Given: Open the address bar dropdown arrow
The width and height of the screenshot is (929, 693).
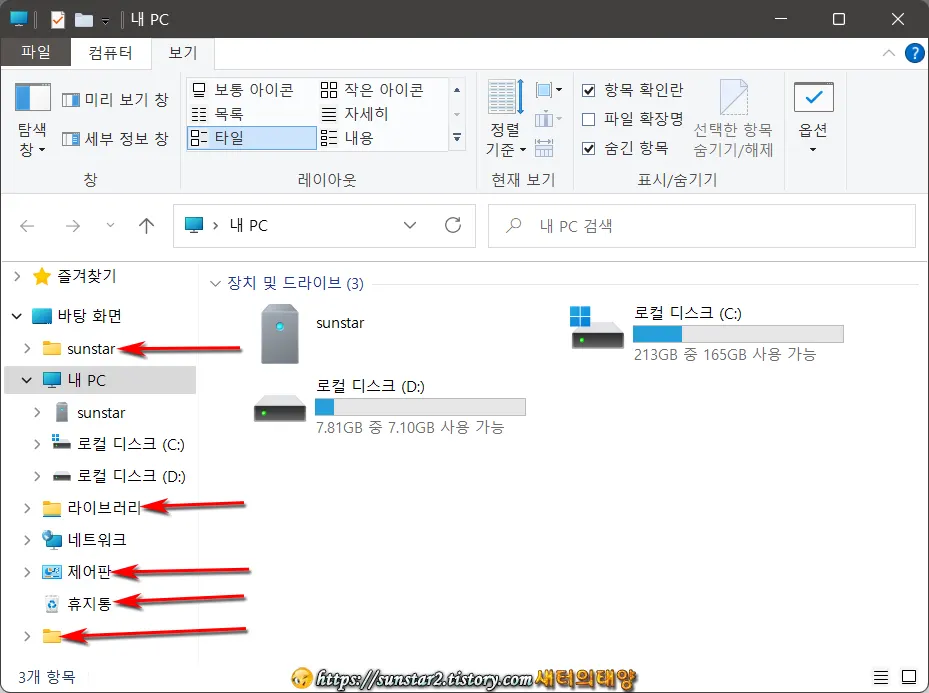Looking at the screenshot, I should coord(411,225).
